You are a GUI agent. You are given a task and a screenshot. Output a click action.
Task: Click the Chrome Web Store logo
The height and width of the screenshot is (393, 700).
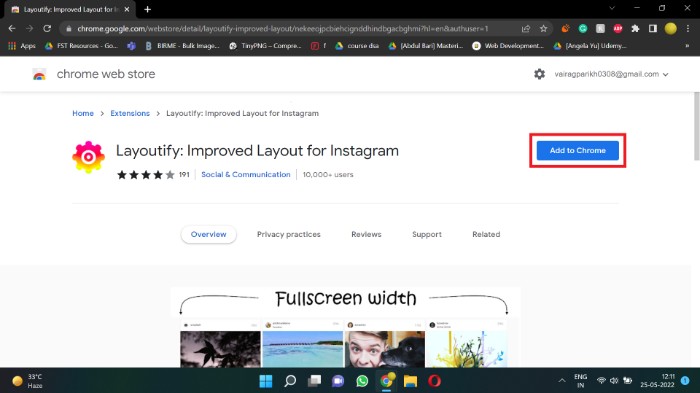coord(39,75)
